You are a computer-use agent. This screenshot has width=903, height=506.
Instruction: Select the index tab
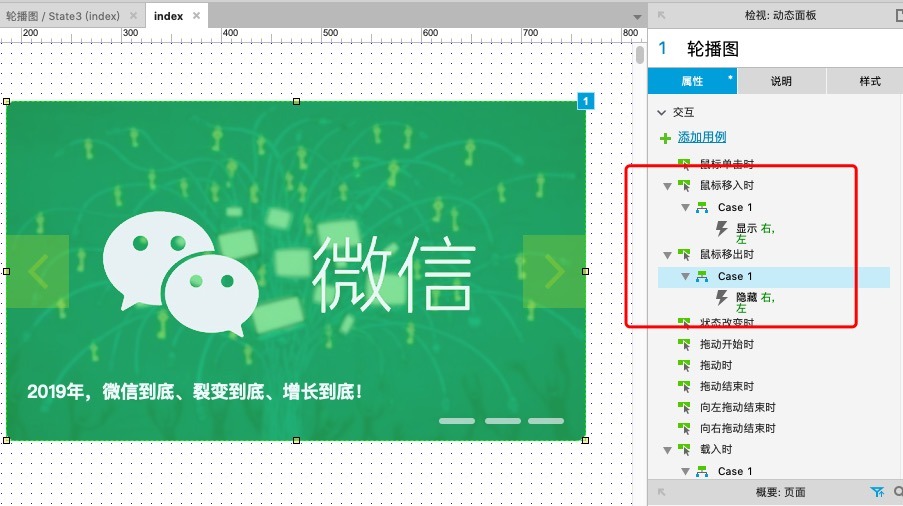pyautogui.click(x=168, y=16)
